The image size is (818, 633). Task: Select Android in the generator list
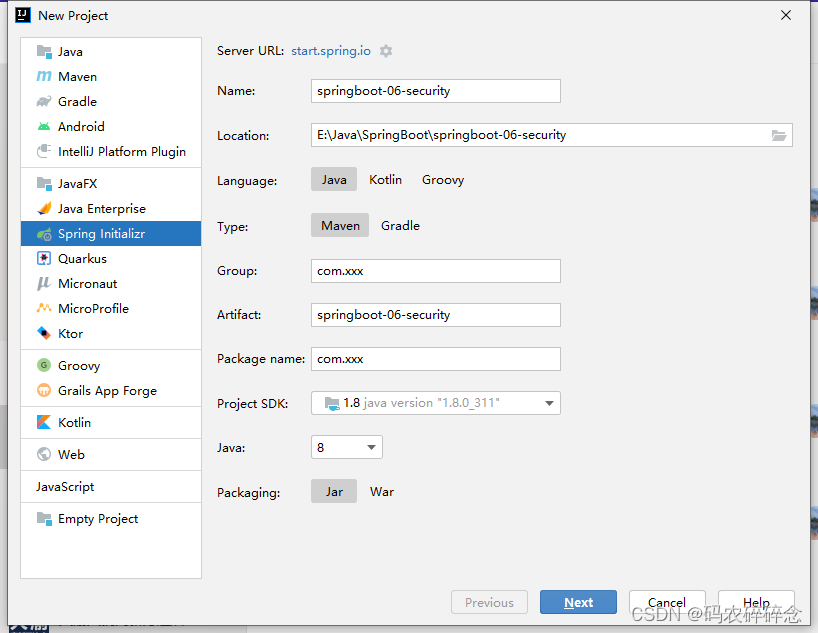click(x=111, y=127)
